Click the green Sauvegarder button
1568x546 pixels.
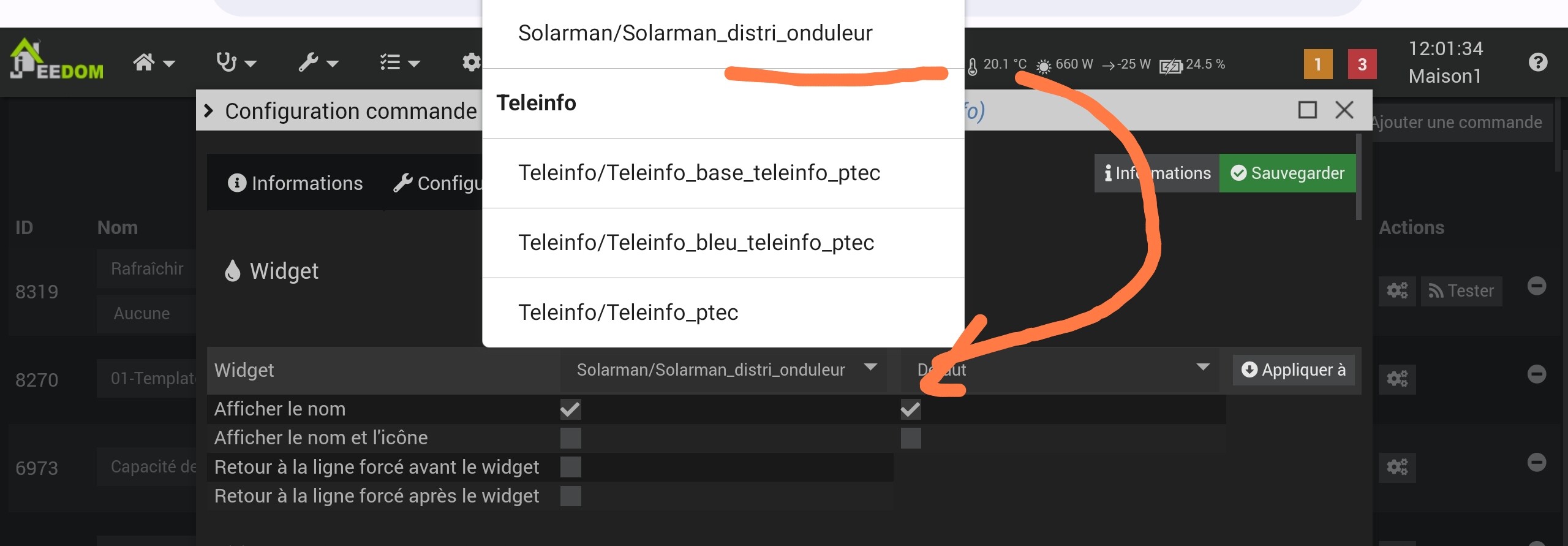(1287, 173)
